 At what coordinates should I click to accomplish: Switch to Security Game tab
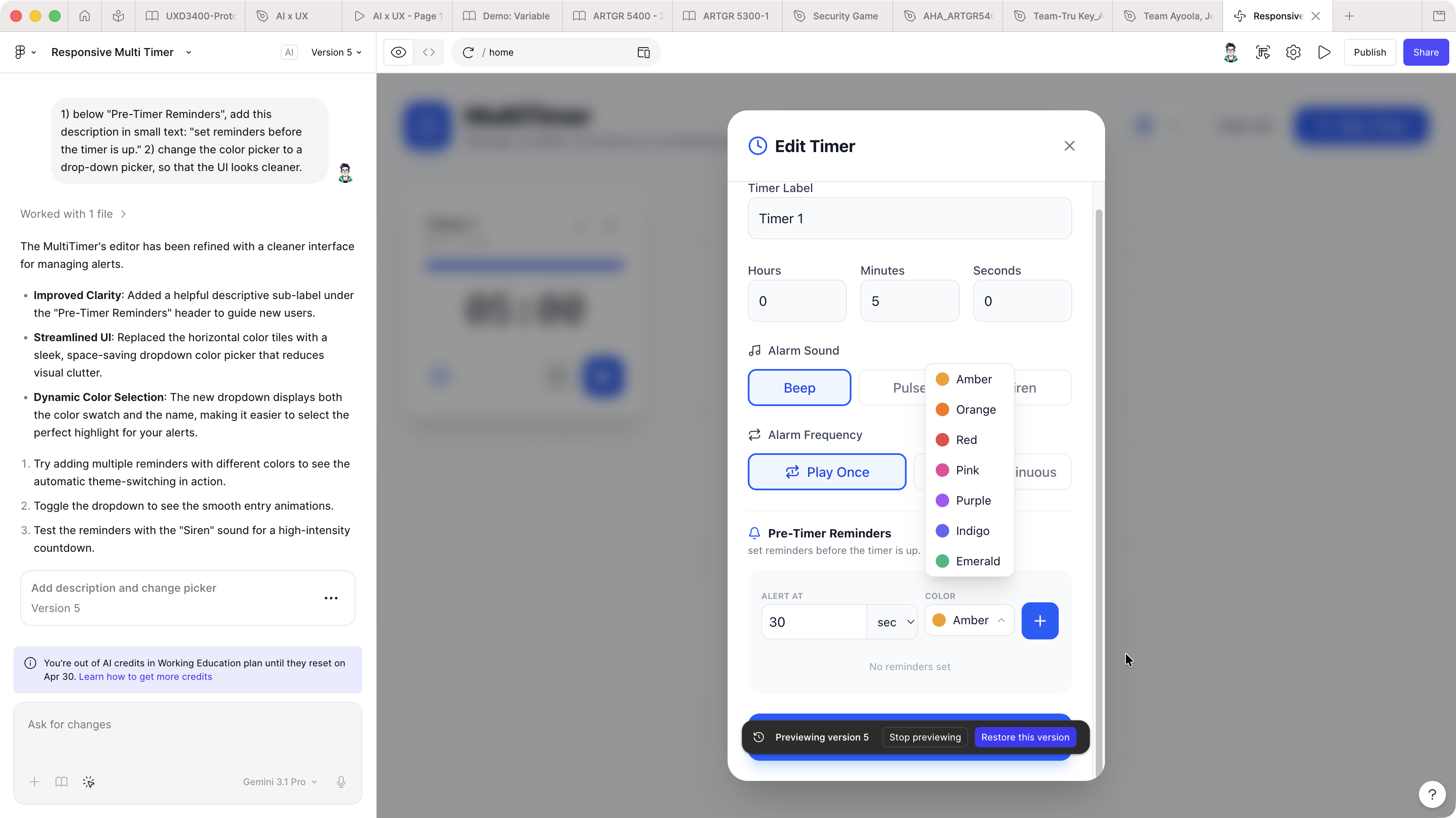click(x=837, y=16)
